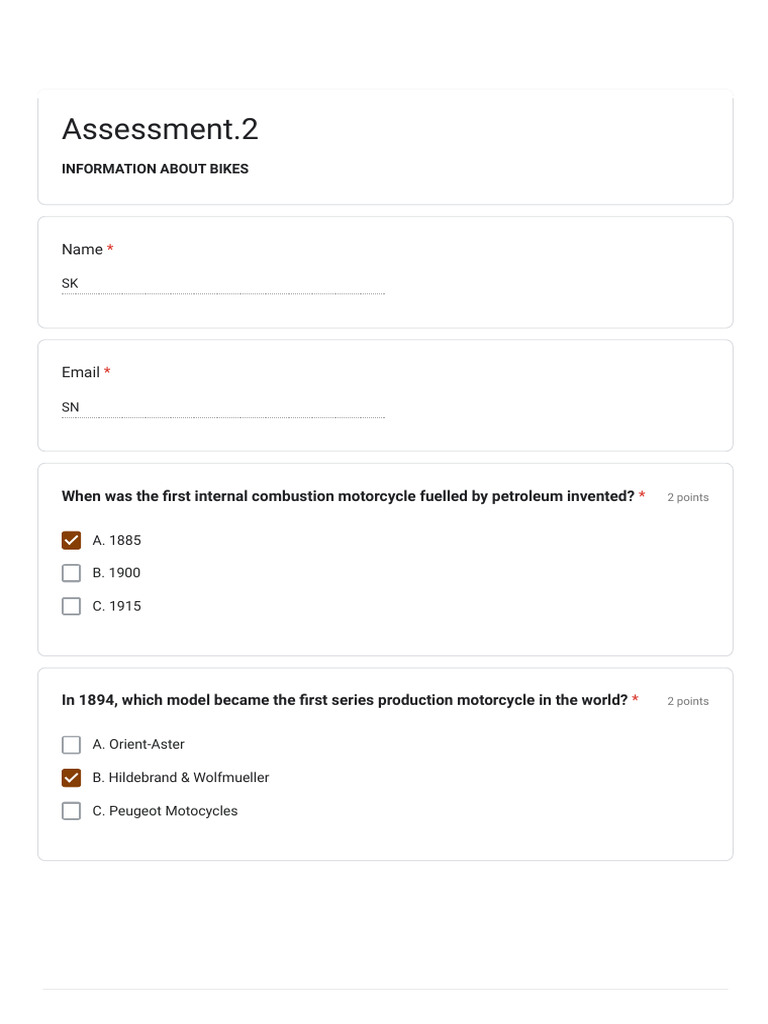Click the petroleum motorcycle question text
Viewport: 768px width, 1024px height.
pos(347,496)
